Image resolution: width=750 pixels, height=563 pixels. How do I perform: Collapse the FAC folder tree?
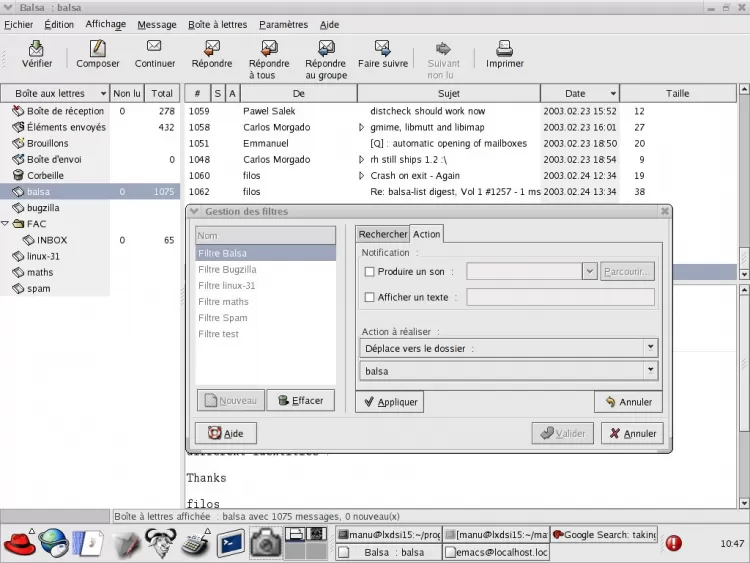(x=6, y=224)
